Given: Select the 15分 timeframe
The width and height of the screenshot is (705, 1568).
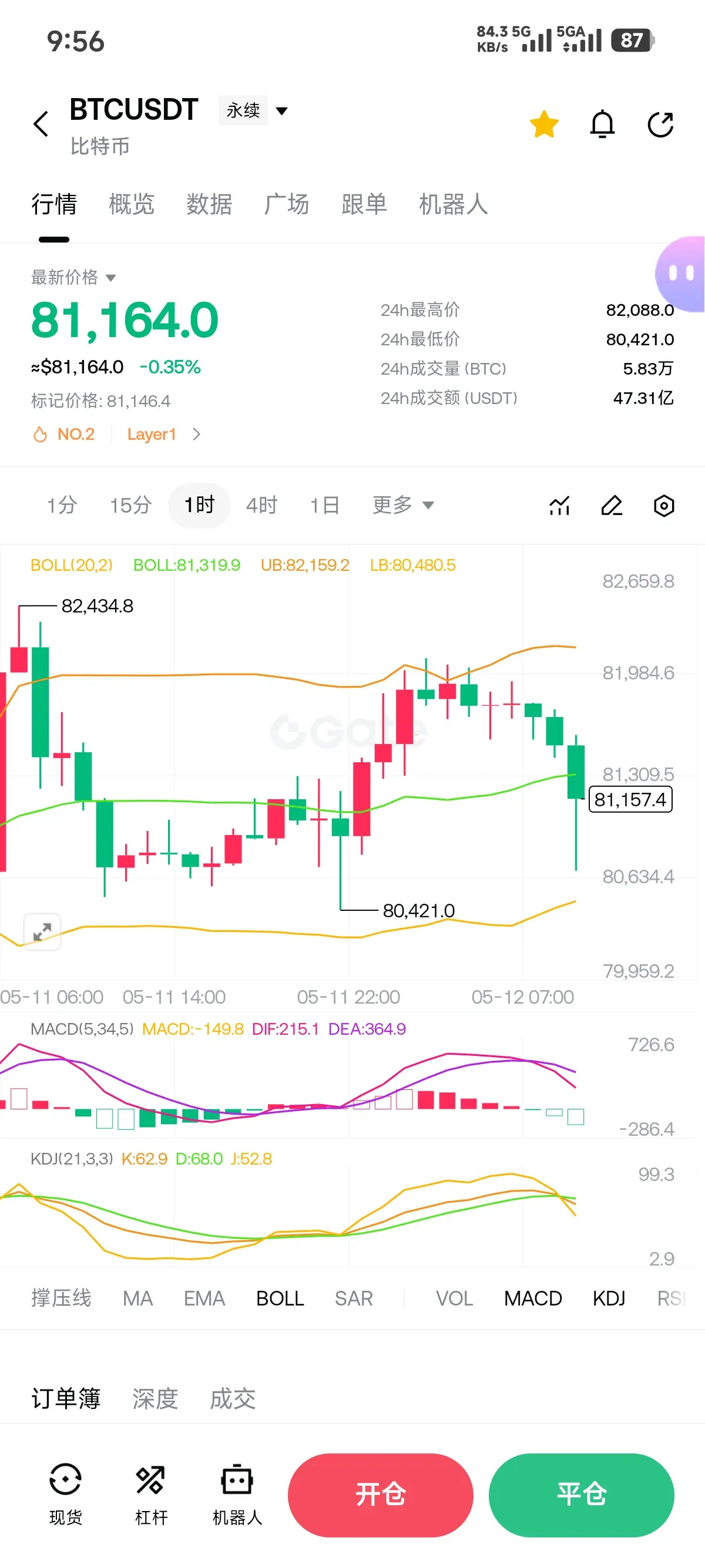Looking at the screenshot, I should point(130,504).
